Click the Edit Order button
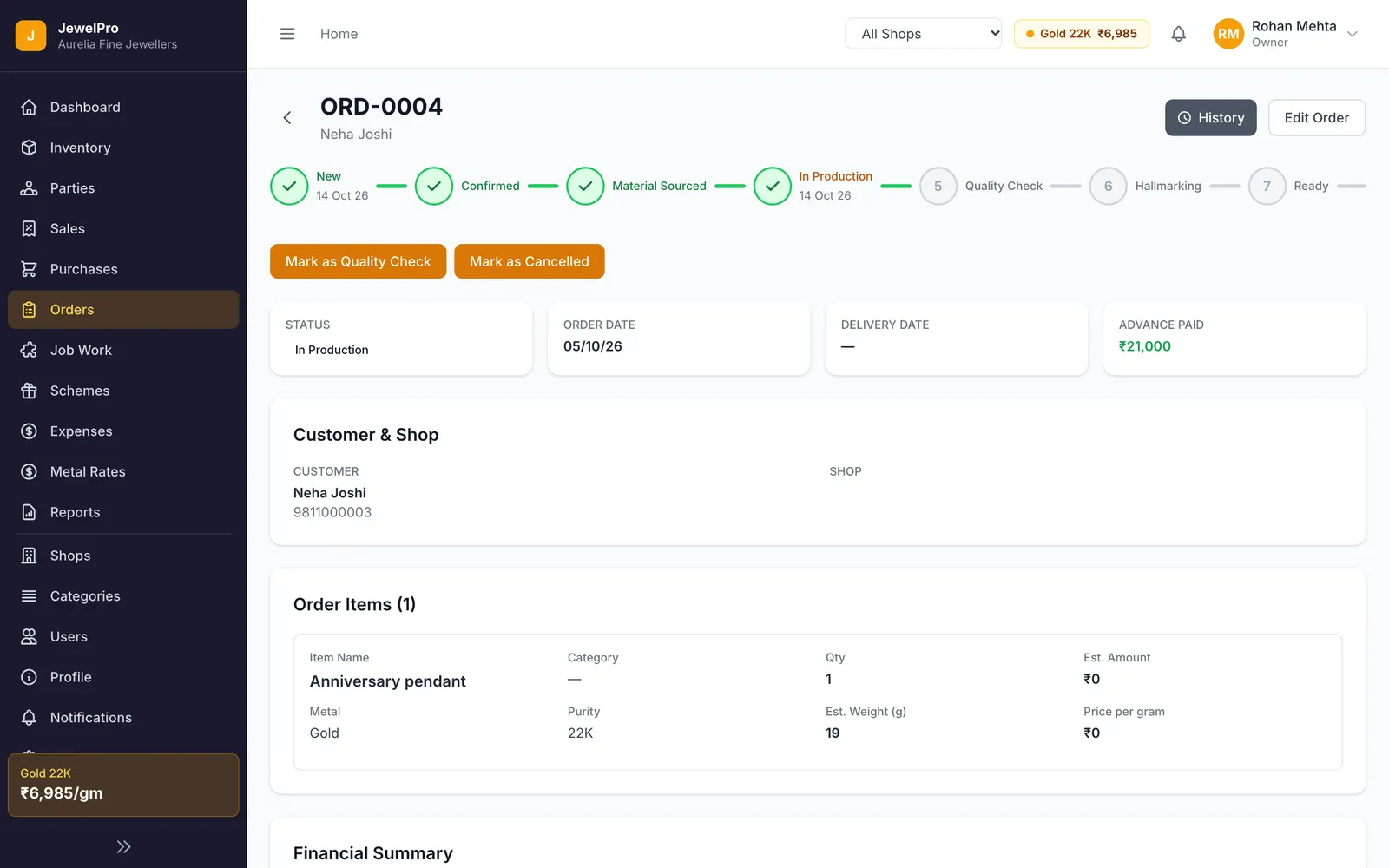This screenshot has height=868, width=1389. pyautogui.click(x=1317, y=118)
